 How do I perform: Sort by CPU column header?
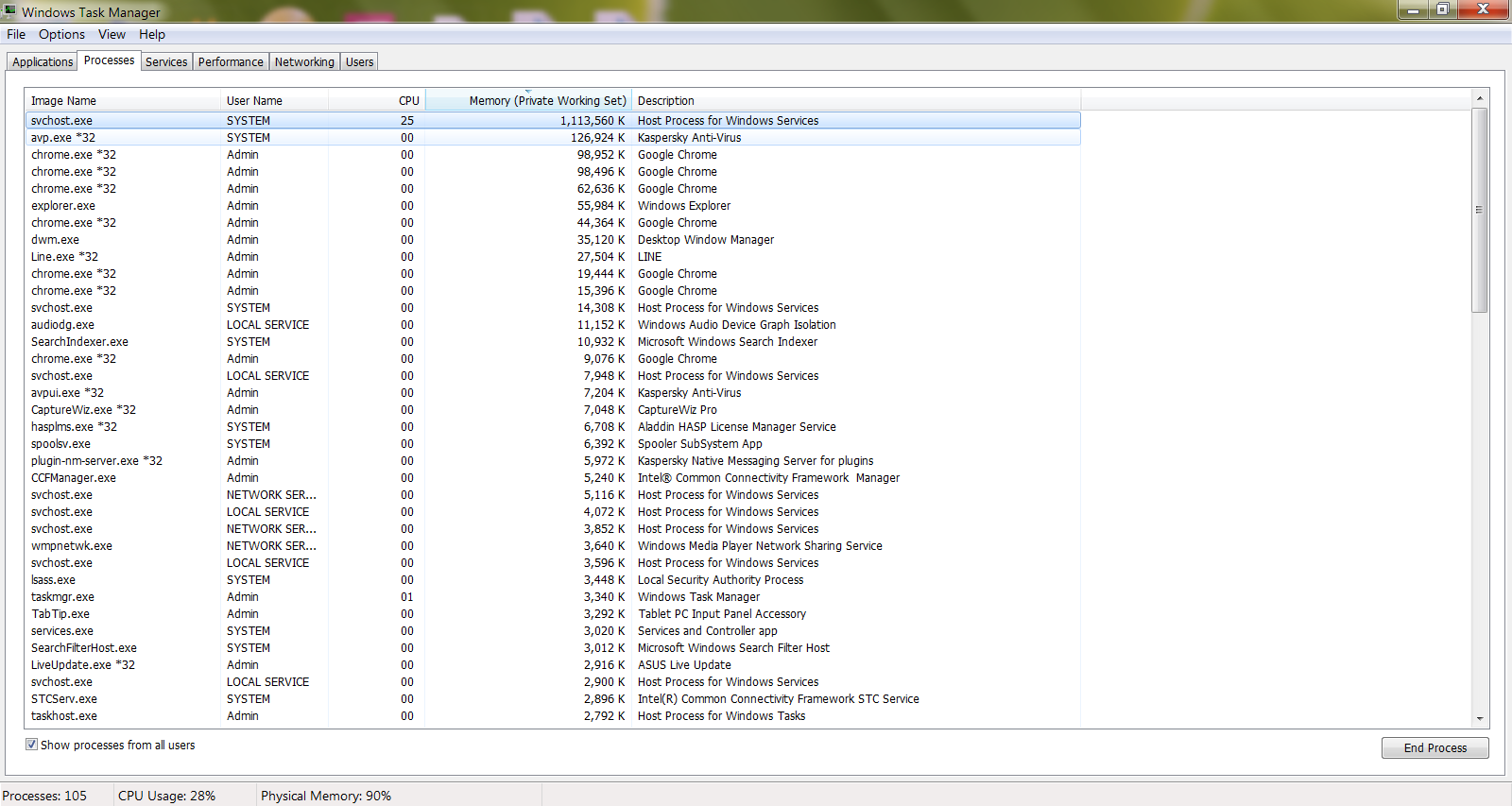click(376, 100)
